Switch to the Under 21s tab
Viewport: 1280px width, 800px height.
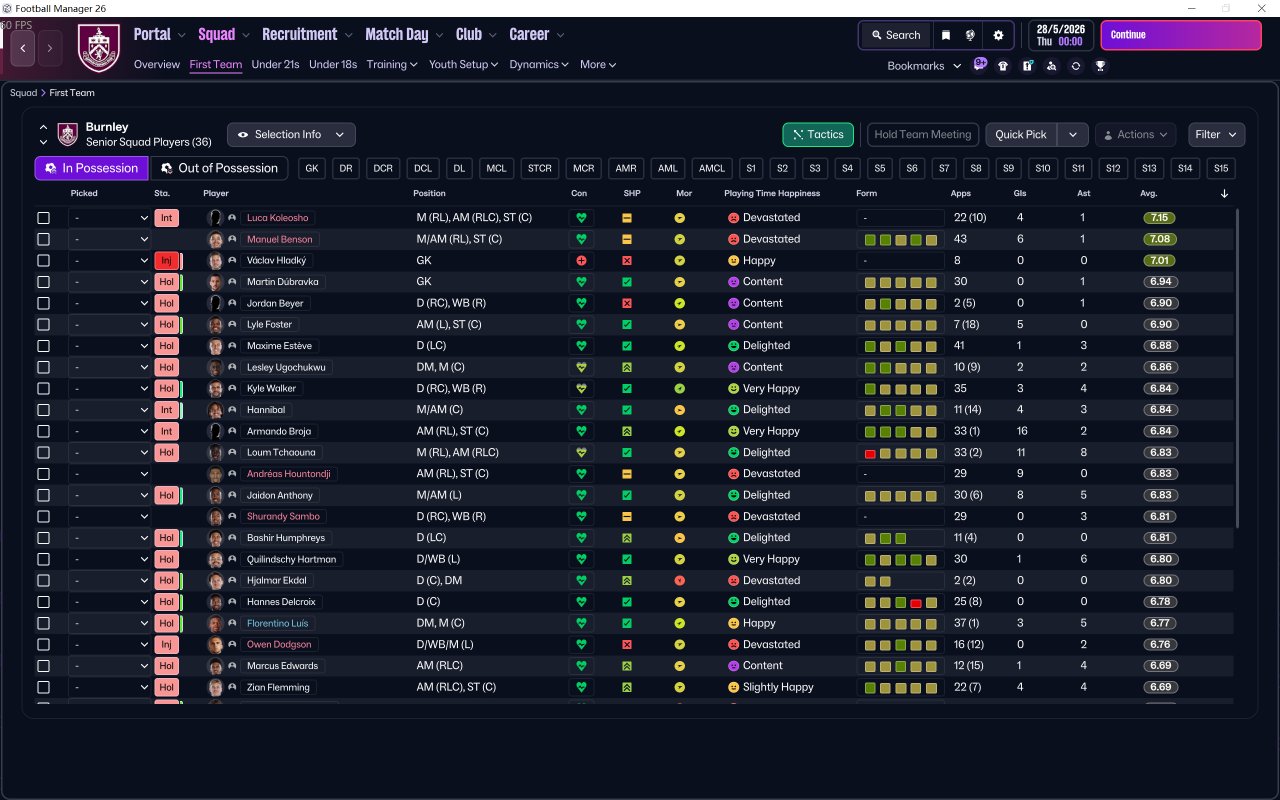point(275,65)
